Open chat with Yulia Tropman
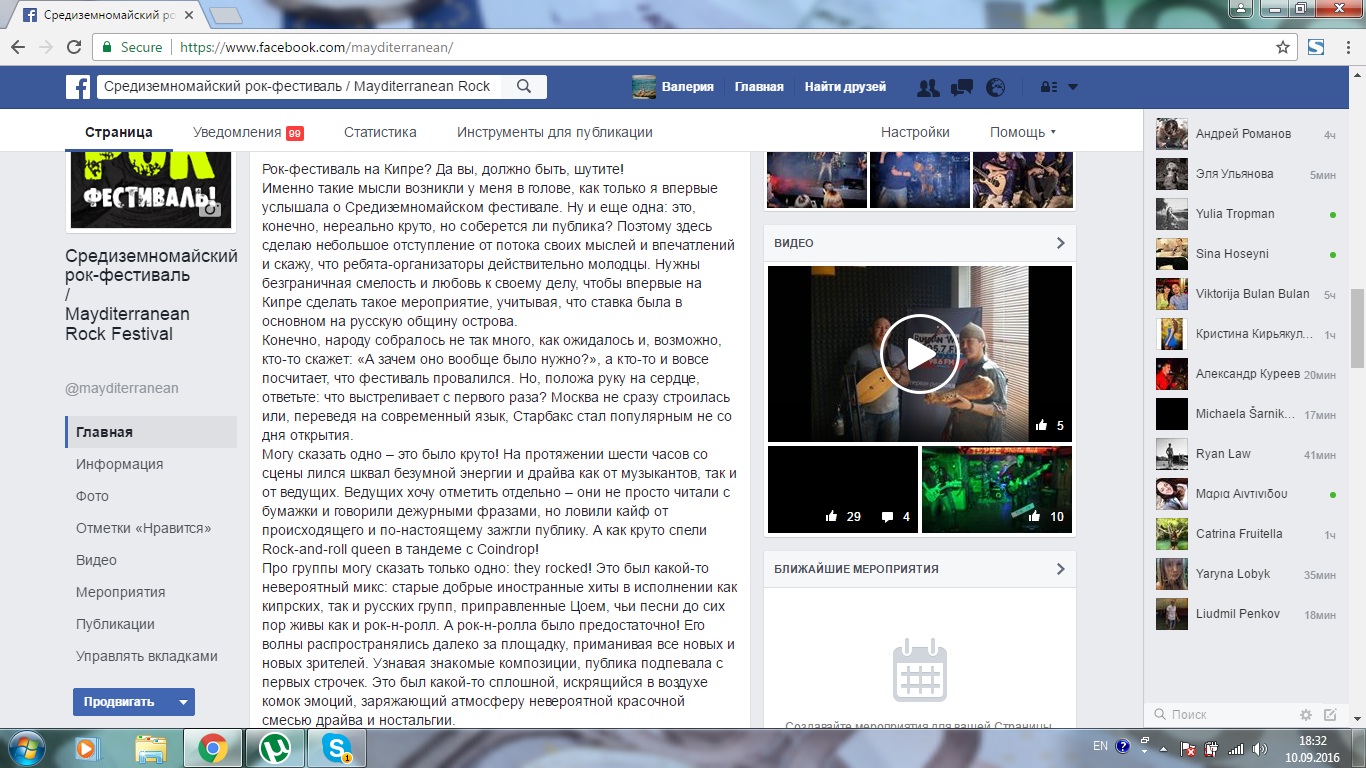Image resolution: width=1366 pixels, height=768 pixels. pyautogui.click(x=1247, y=214)
